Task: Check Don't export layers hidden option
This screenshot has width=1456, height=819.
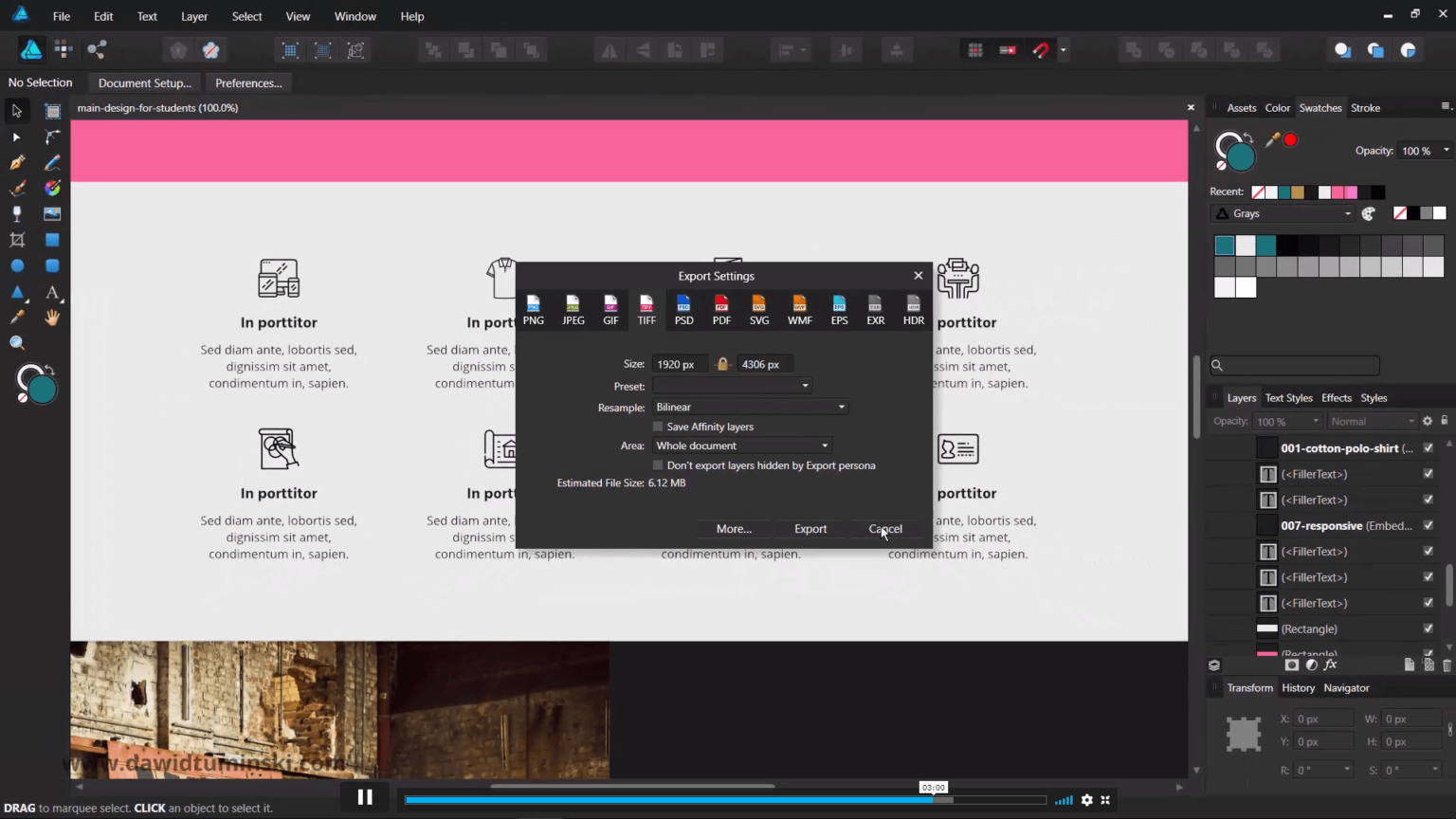Action: 658,465
